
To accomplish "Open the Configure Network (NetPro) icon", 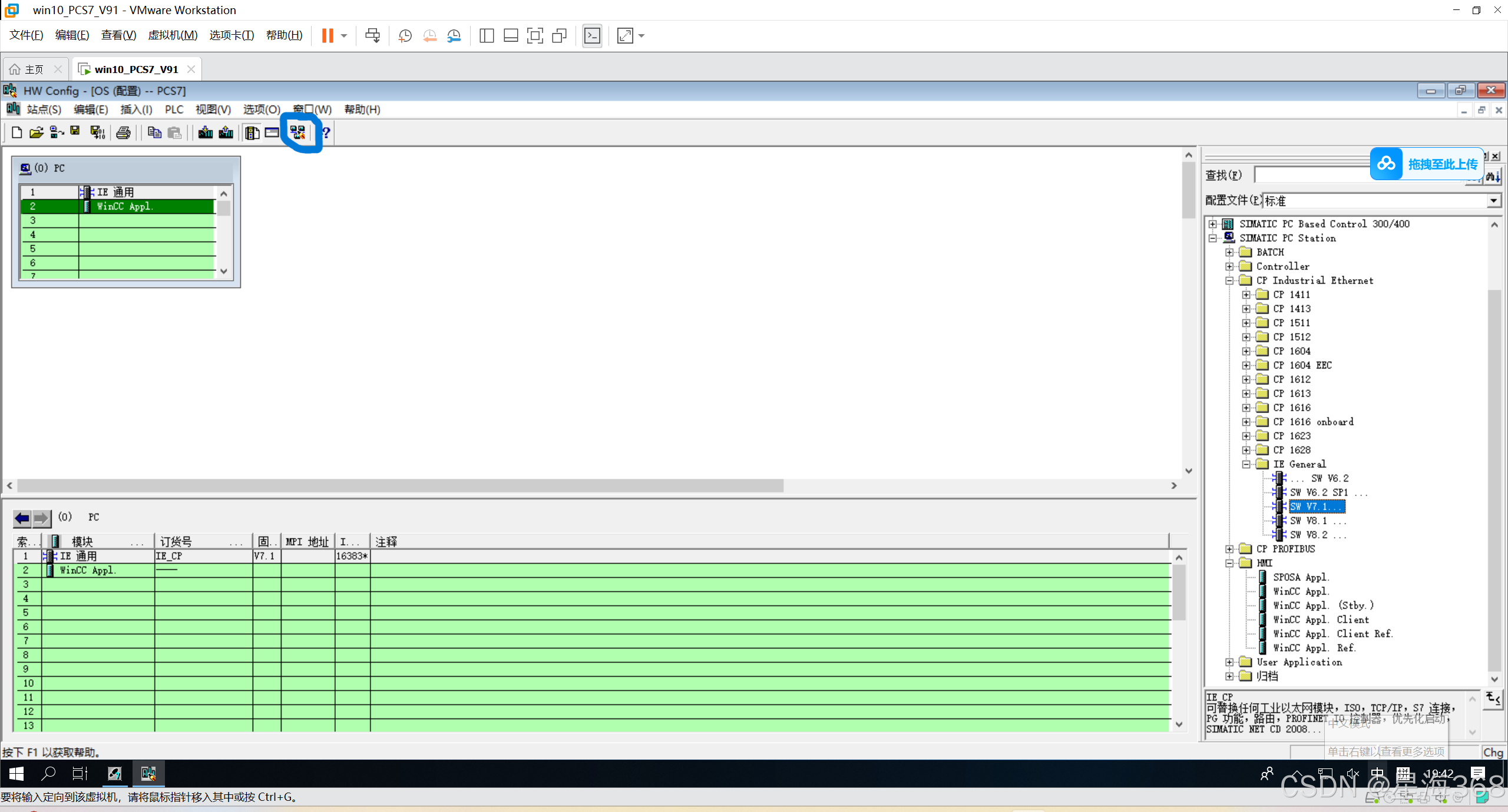I will [298, 132].
